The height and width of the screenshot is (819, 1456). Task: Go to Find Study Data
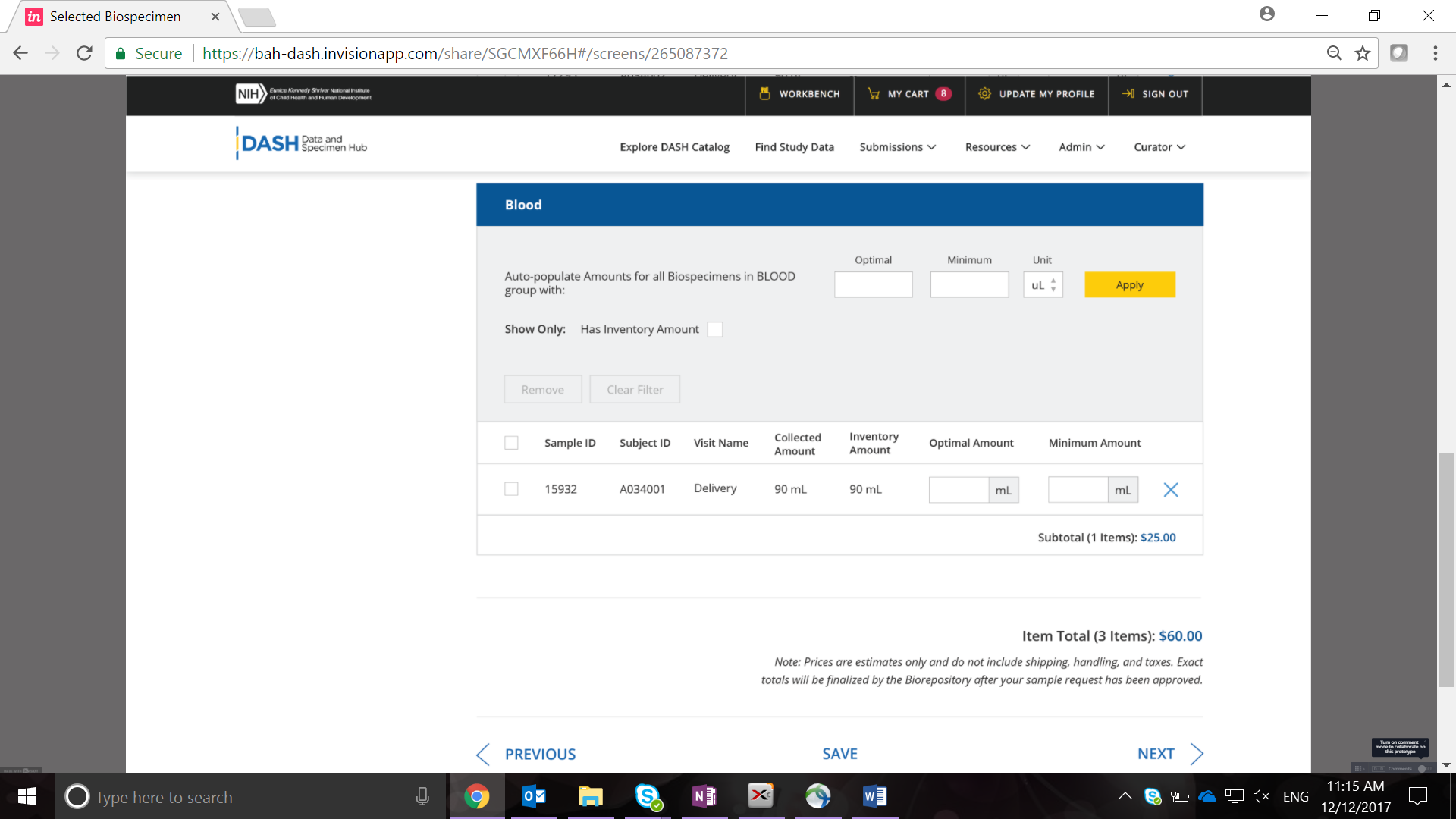tap(794, 147)
